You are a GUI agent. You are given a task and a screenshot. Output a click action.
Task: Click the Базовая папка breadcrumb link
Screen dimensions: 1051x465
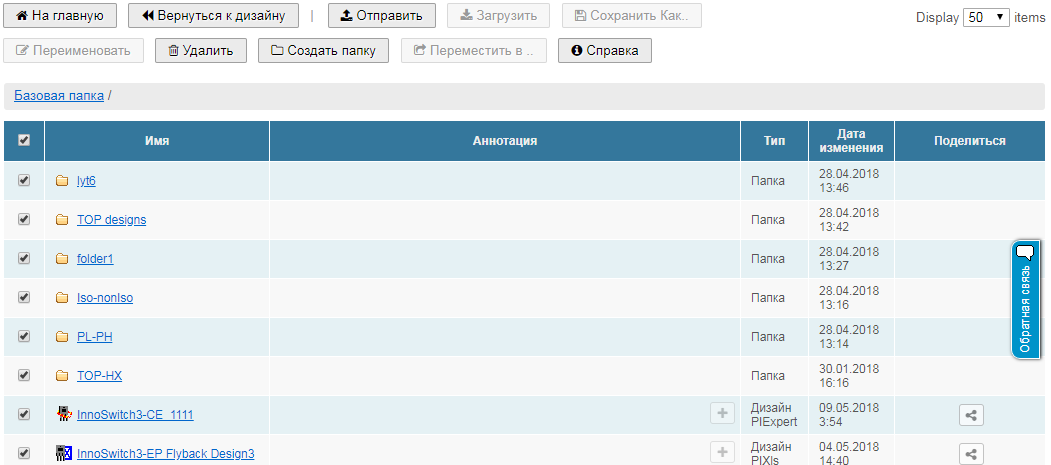point(59,96)
